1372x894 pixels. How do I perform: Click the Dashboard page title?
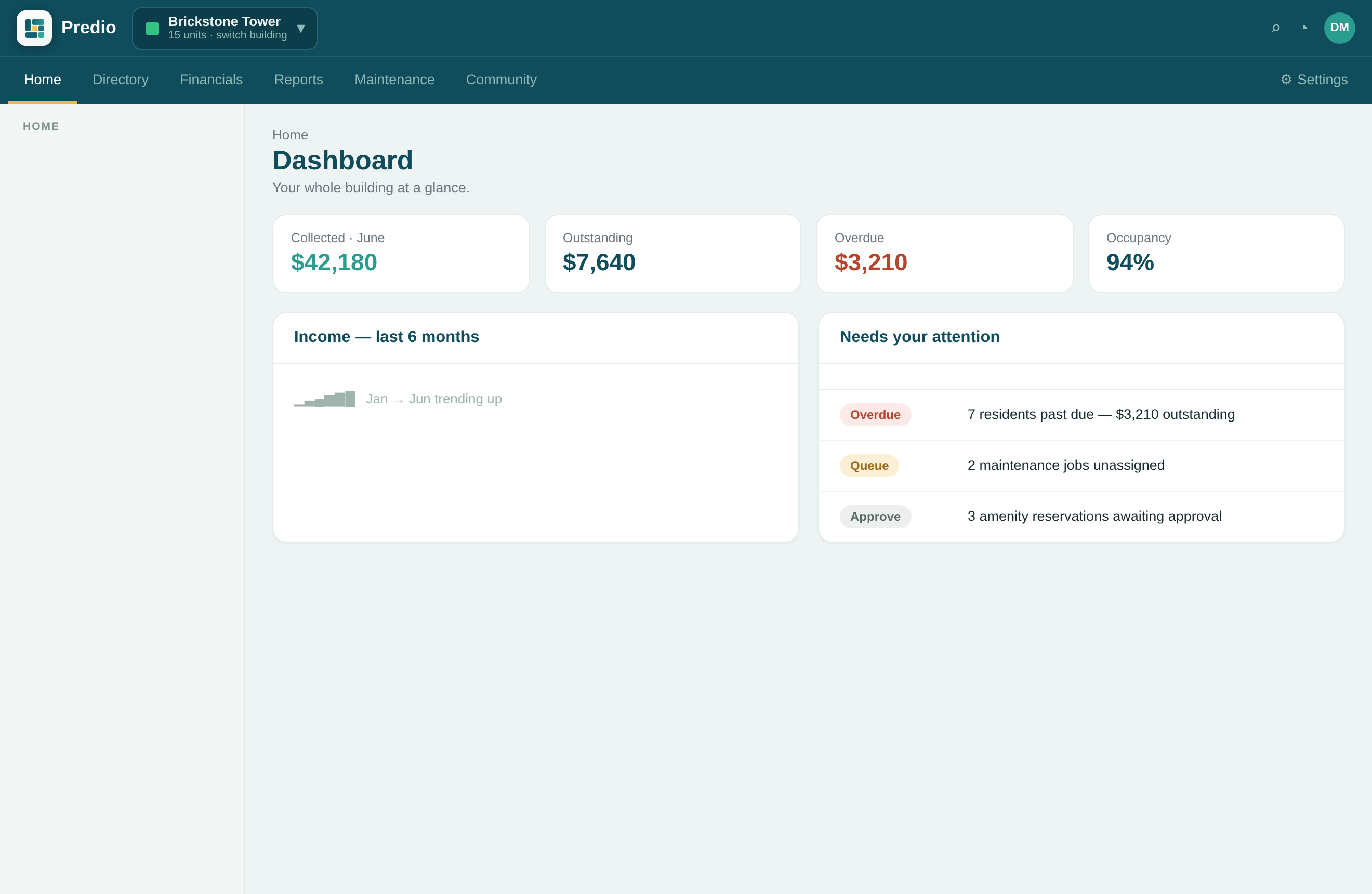[342, 160]
